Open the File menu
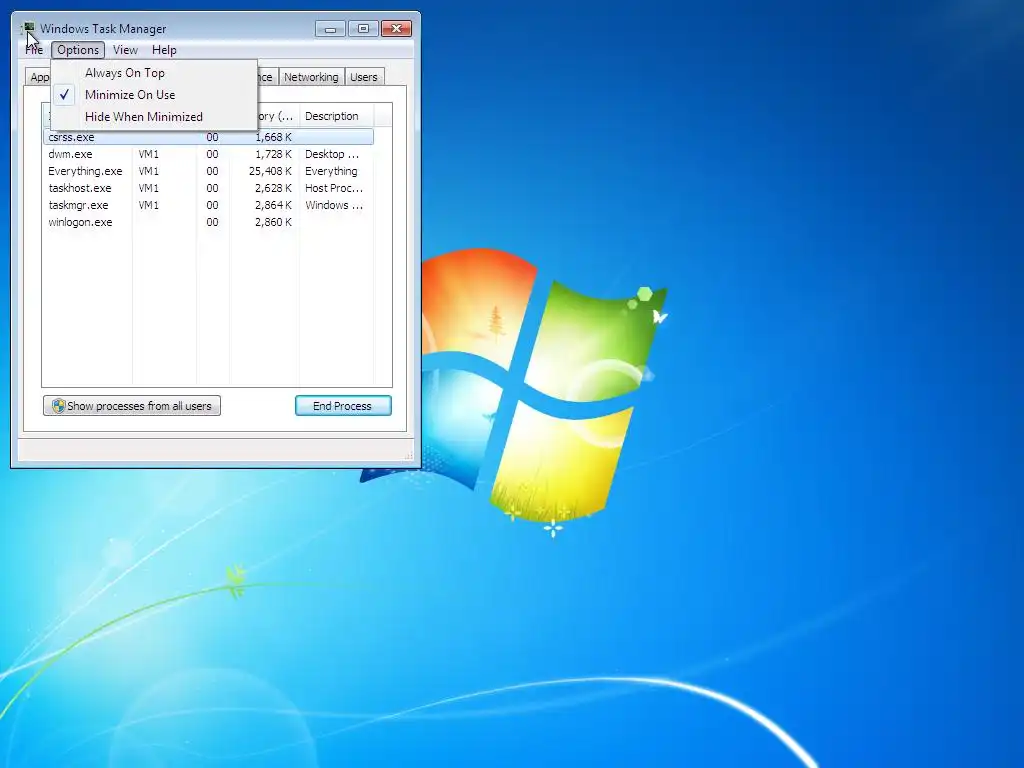The width and height of the screenshot is (1024, 768). pyautogui.click(x=34, y=50)
